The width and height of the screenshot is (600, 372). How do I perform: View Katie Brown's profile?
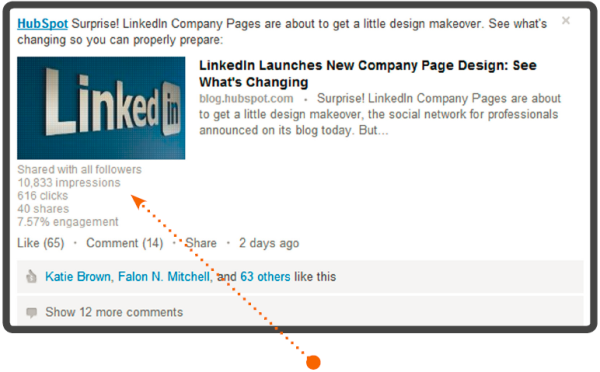(x=78, y=276)
